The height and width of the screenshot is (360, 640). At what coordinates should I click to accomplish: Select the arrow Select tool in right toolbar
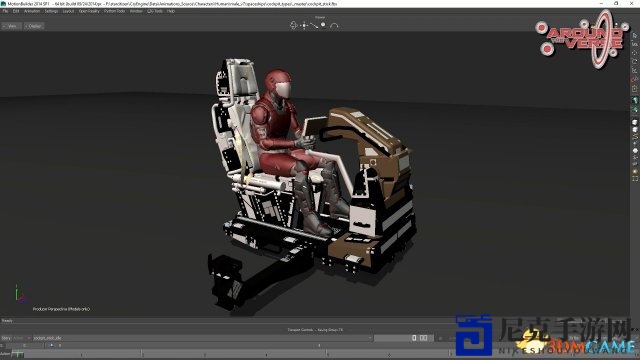coord(634,36)
